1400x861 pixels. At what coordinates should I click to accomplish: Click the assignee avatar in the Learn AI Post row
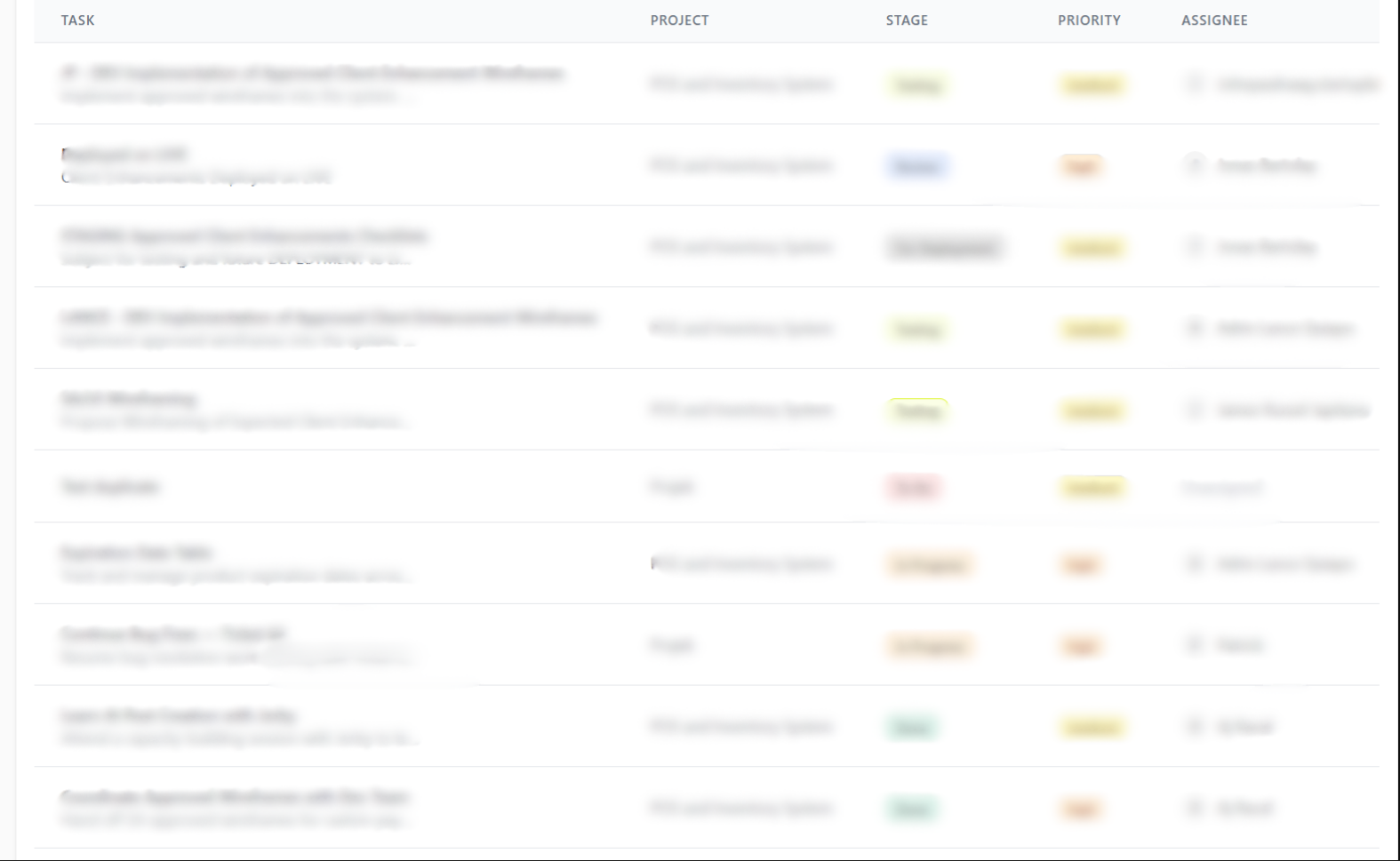coord(1195,726)
